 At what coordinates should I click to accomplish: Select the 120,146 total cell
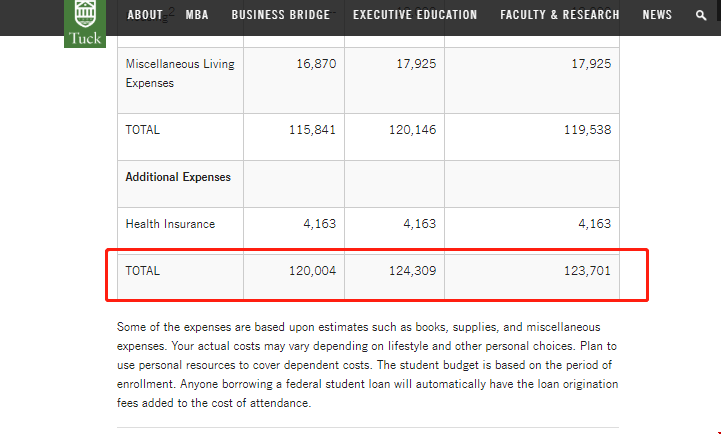tap(410, 130)
